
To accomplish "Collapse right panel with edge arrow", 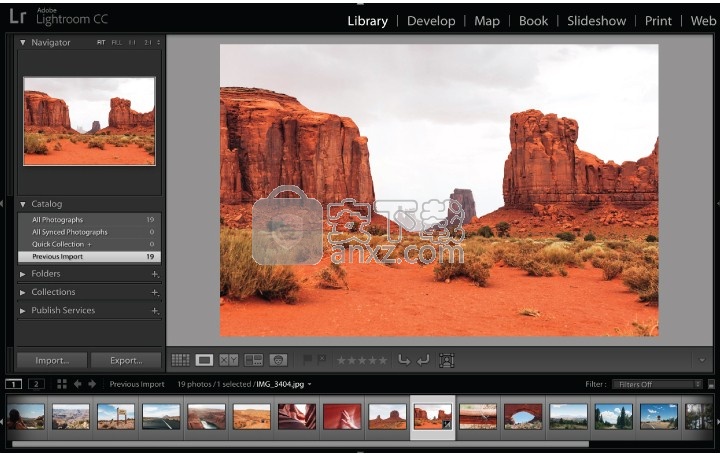I will point(718,202).
